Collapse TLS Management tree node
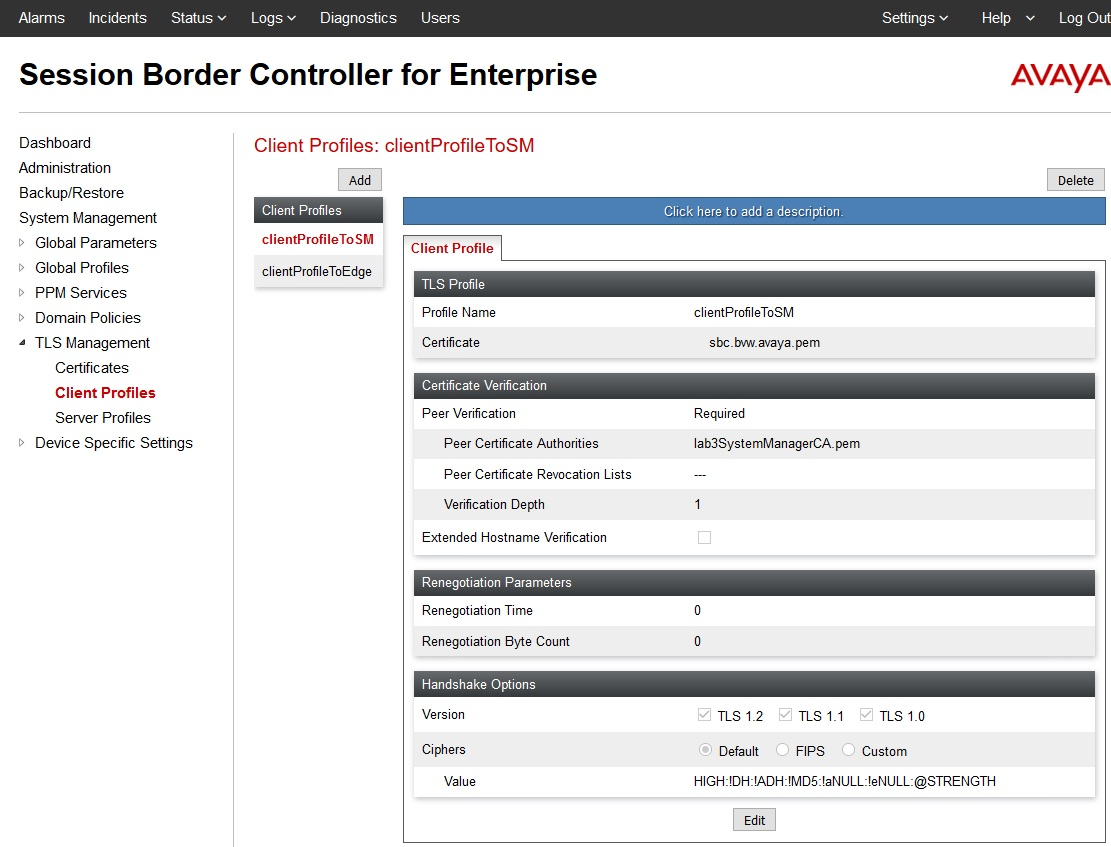 tap(22, 342)
